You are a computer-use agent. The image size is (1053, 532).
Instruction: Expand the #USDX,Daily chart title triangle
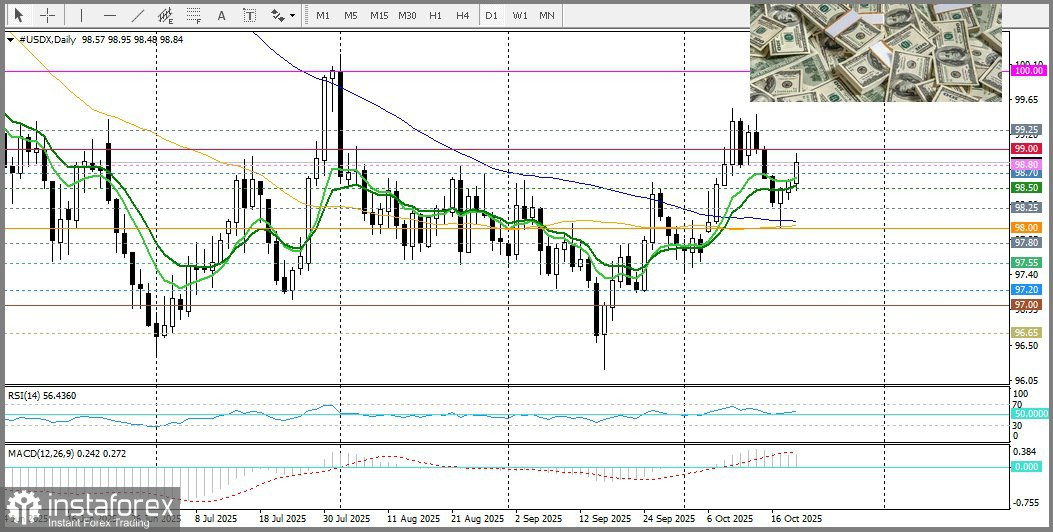[10, 40]
